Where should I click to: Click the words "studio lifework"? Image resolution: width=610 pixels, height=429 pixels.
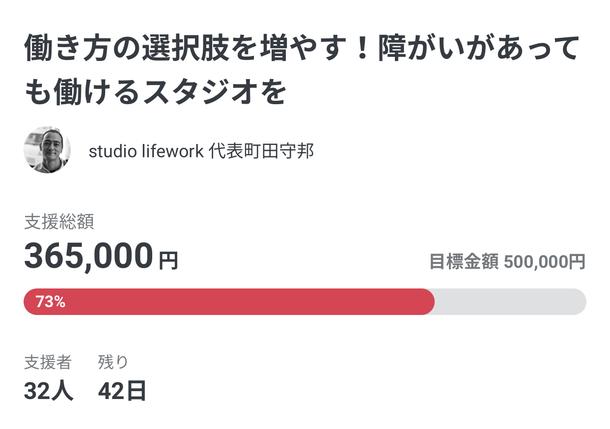[146, 152]
